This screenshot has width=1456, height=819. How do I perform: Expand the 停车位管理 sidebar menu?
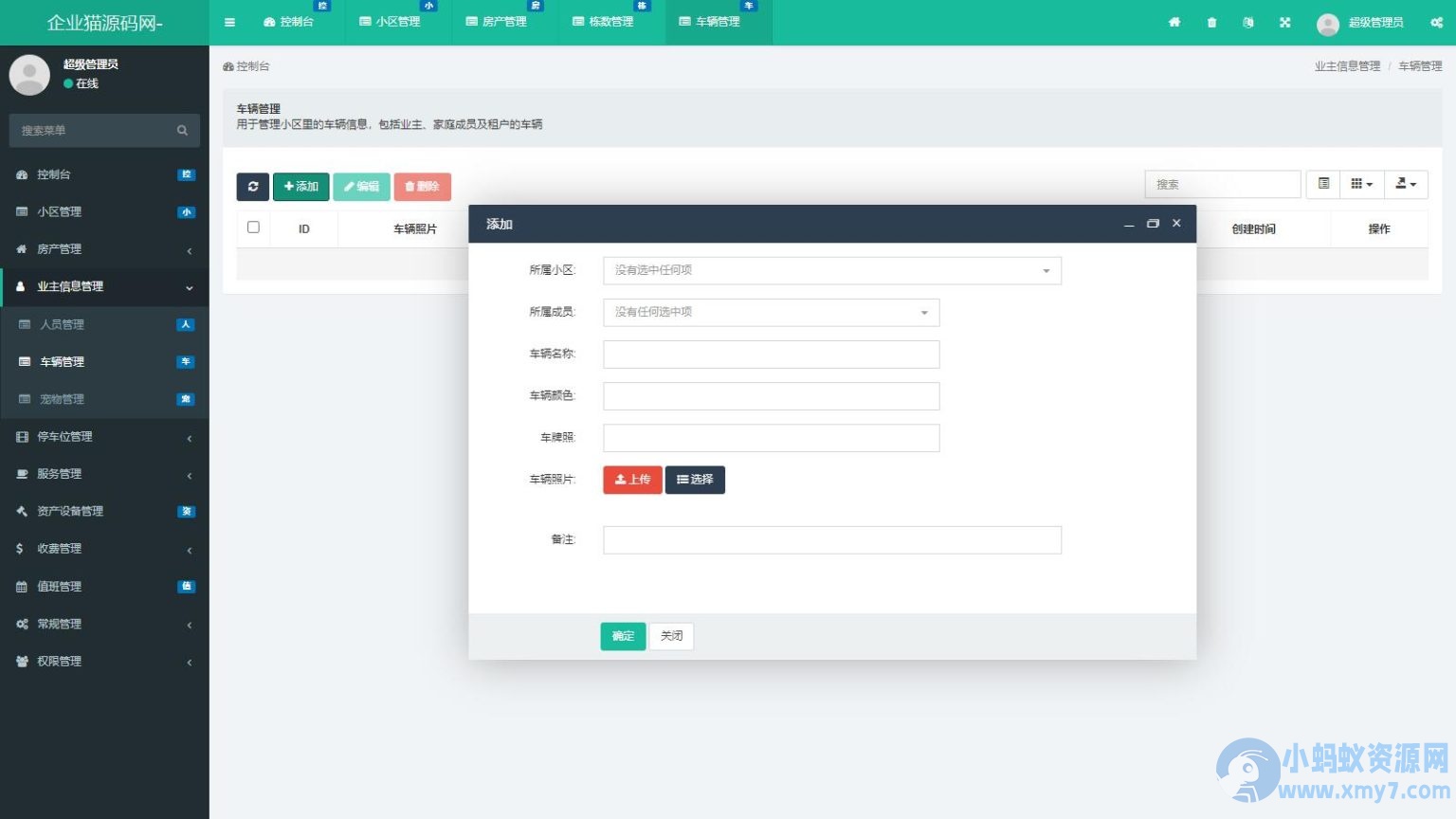pyautogui.click(x=104, y=437)
